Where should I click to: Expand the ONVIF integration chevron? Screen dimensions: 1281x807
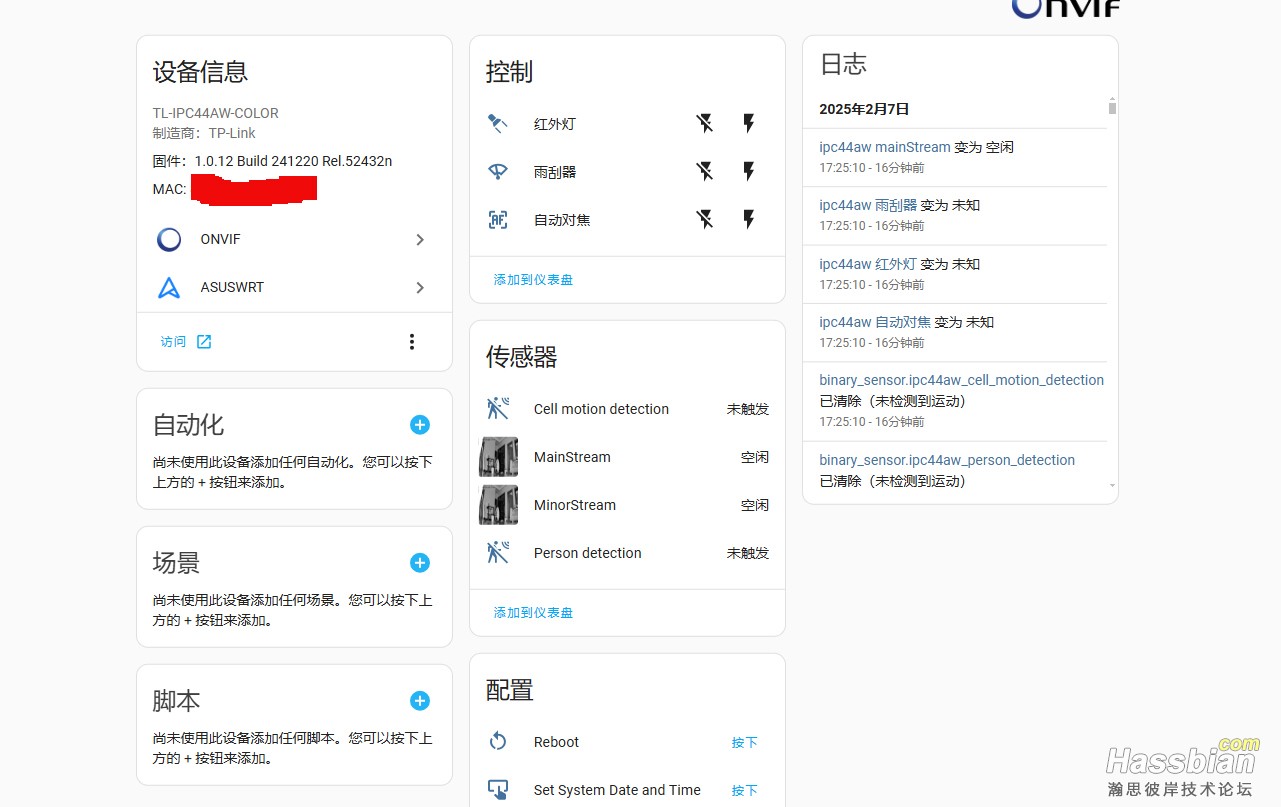click(420, 239)
